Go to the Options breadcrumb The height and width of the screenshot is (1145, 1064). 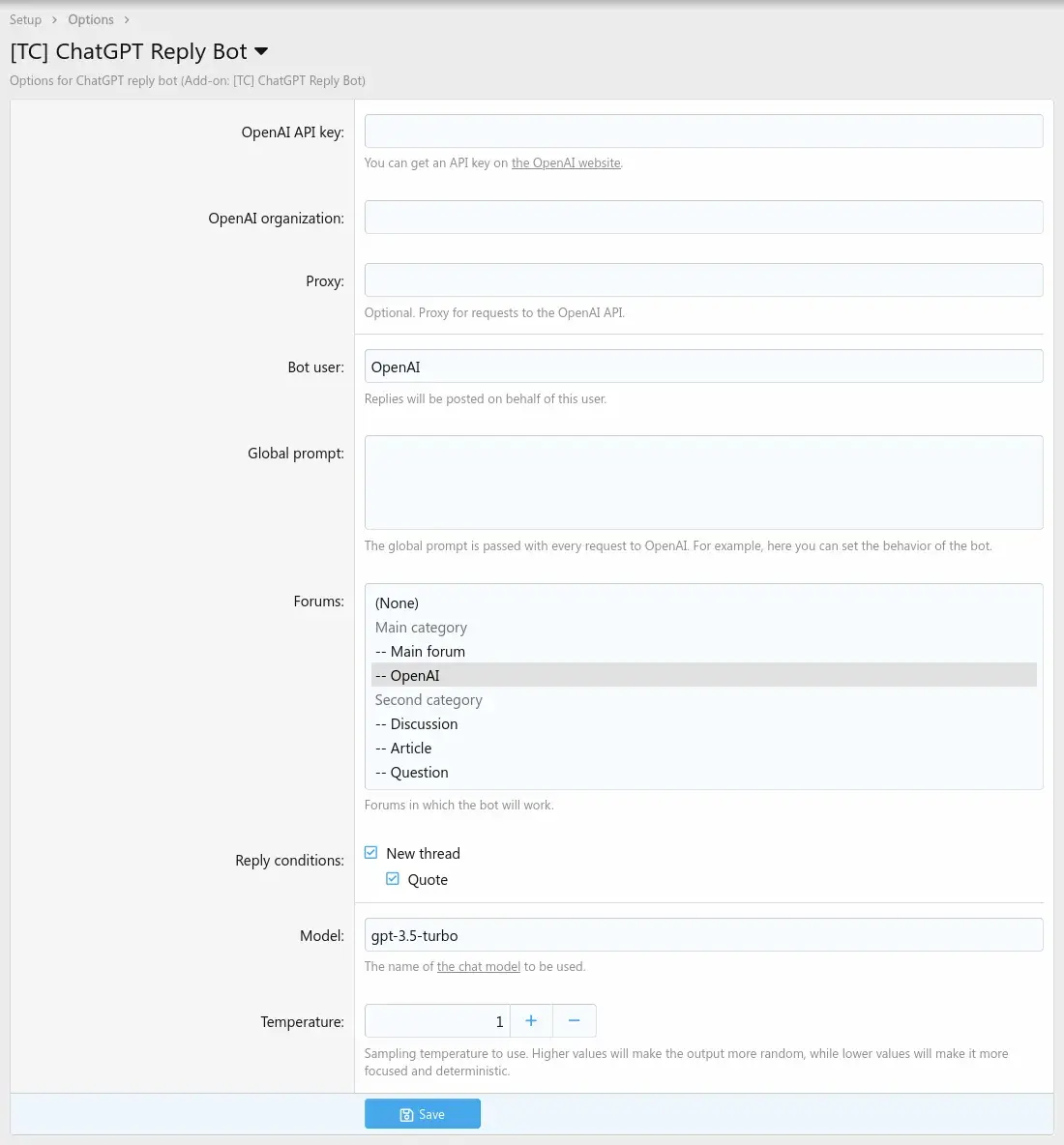(91, 19)
